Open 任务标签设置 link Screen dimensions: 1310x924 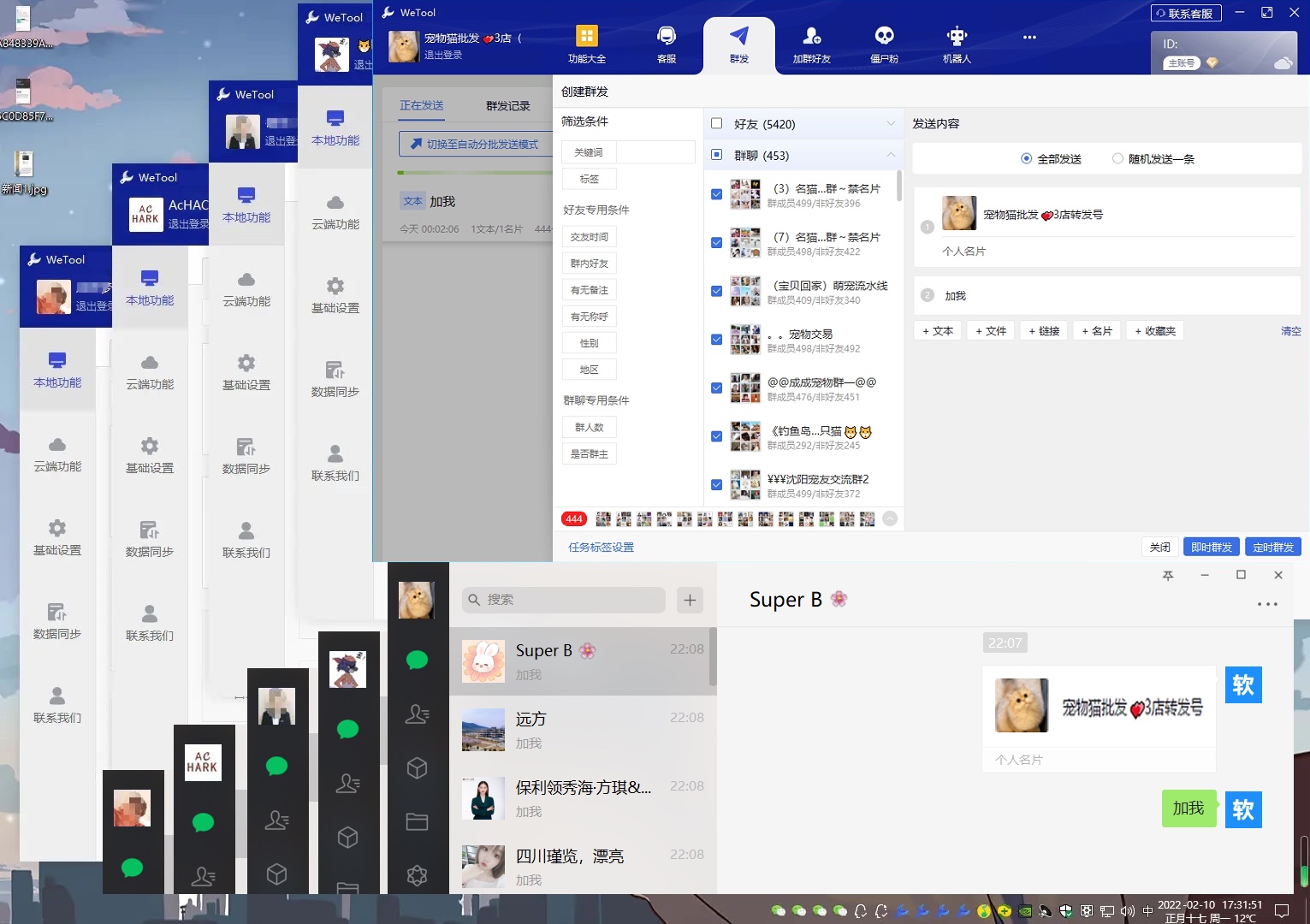click(602, 548)
